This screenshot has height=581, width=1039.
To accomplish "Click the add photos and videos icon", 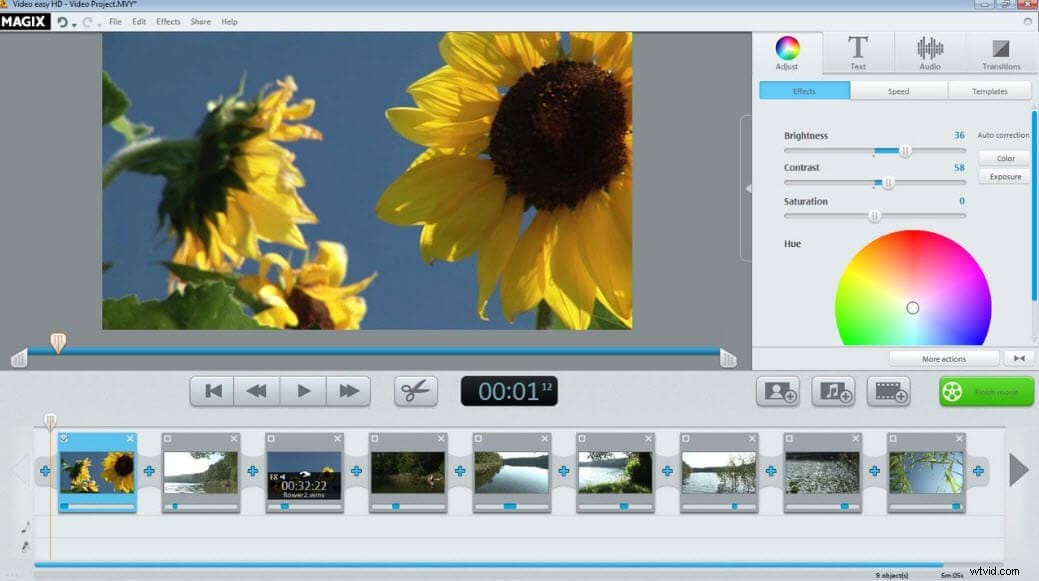I will (x=778, y=391).
